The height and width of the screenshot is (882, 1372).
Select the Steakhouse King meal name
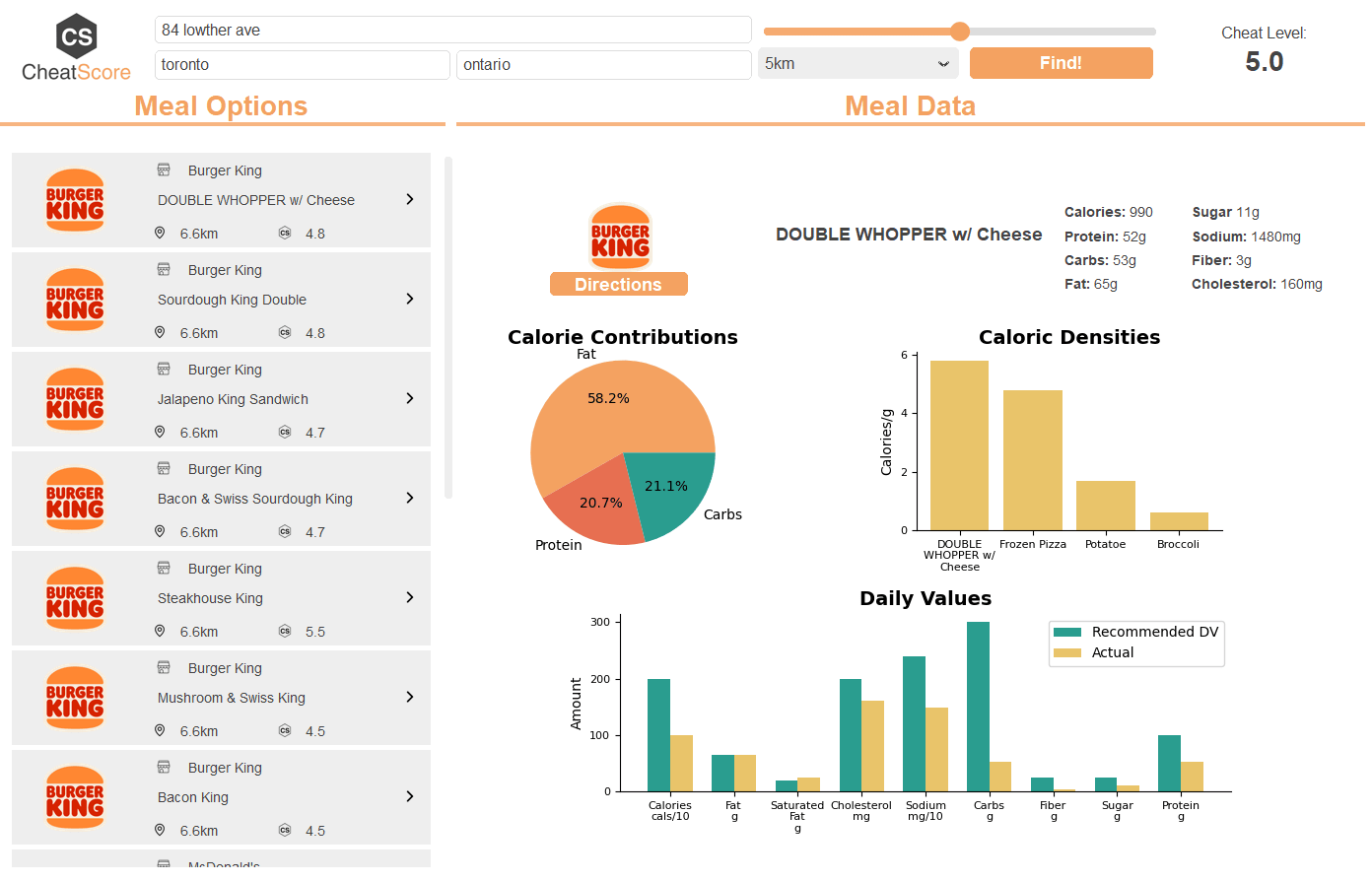click(210, 598)
